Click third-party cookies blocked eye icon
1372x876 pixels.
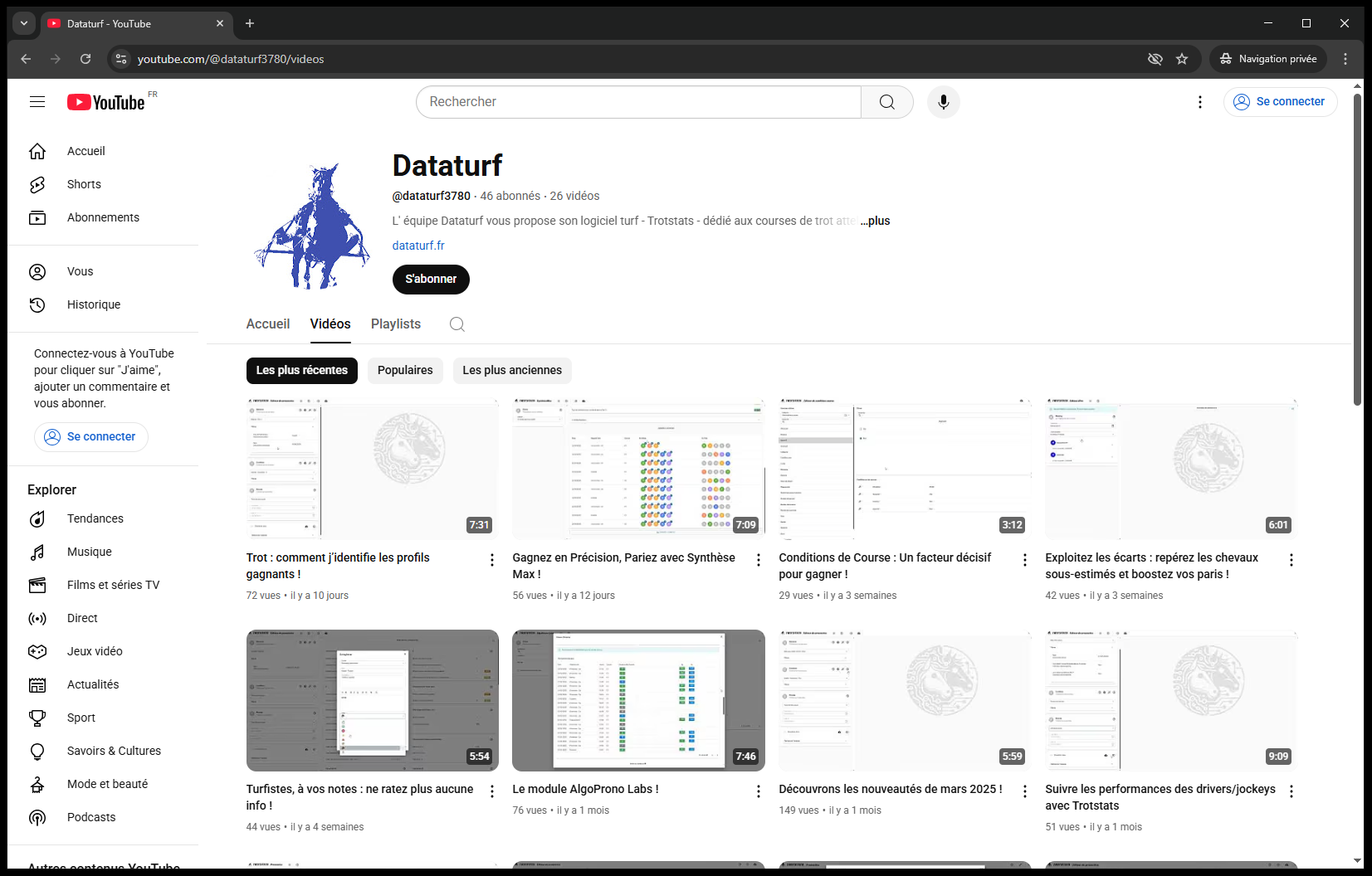[x=1155, y=59]
